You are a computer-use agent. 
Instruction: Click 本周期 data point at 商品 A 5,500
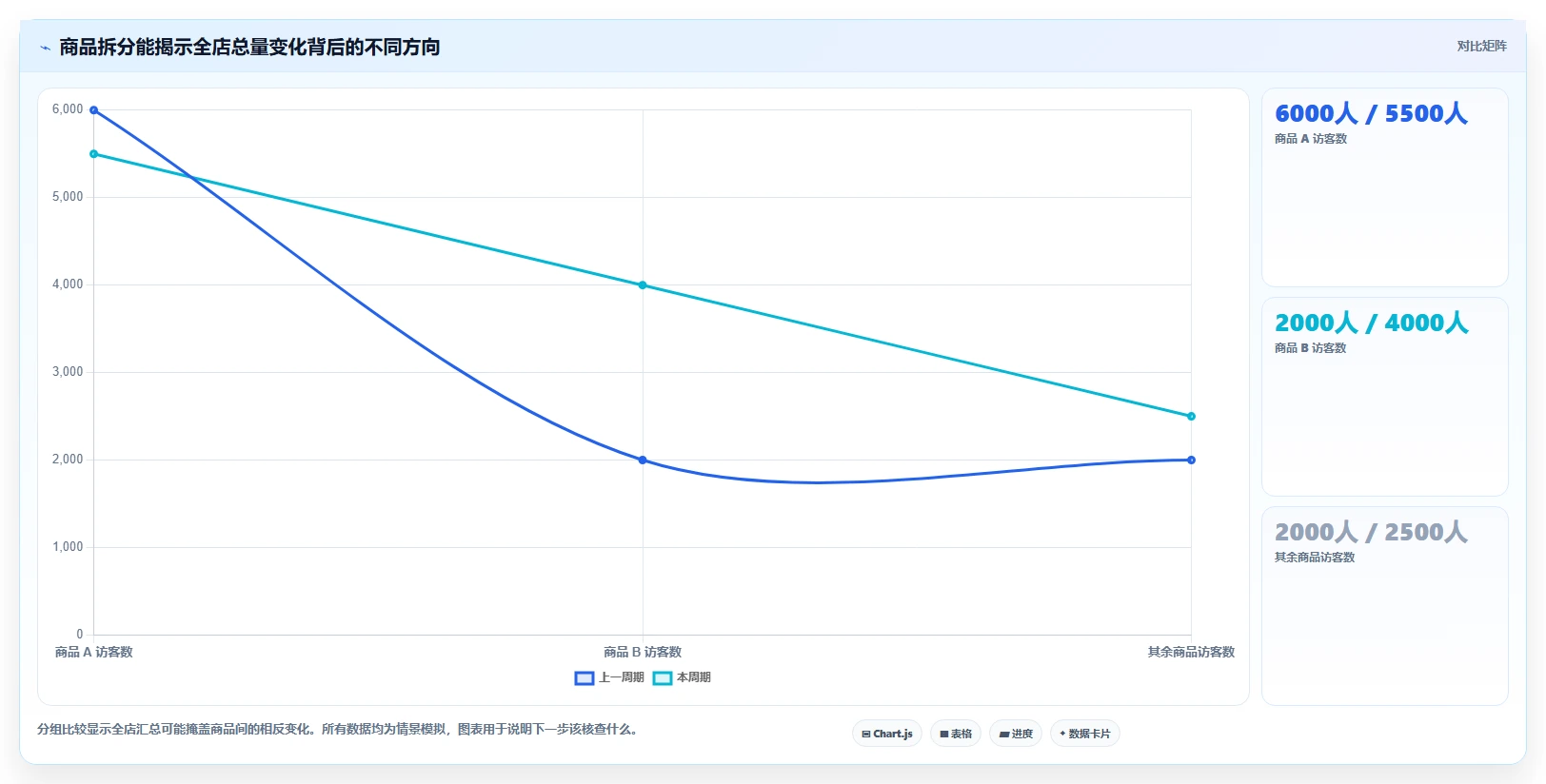pyautogui.click(x=93, y=154)
